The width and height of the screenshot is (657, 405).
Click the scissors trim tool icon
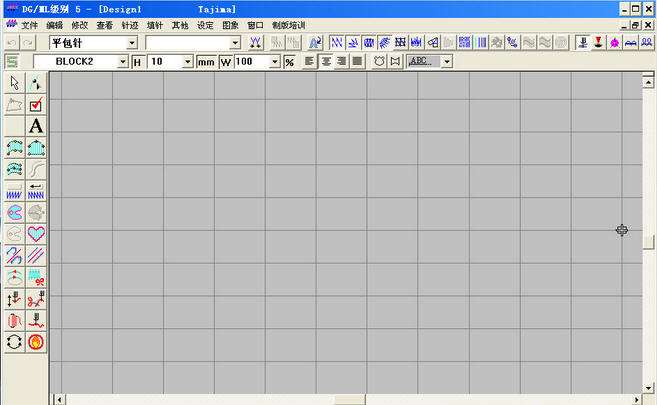(36, 298)
